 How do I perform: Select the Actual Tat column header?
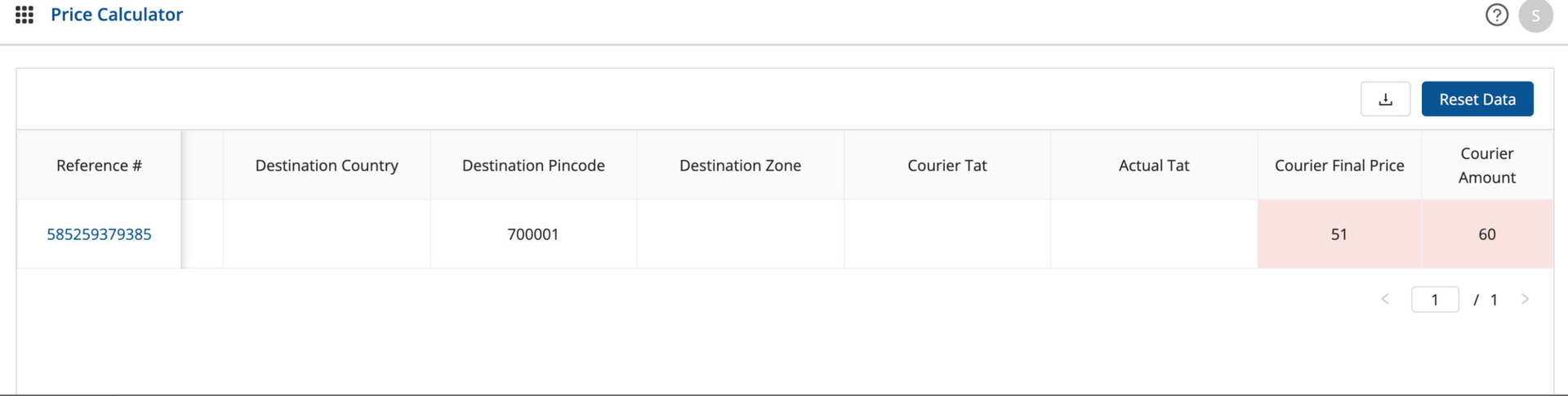click(x=1153, y=166)
